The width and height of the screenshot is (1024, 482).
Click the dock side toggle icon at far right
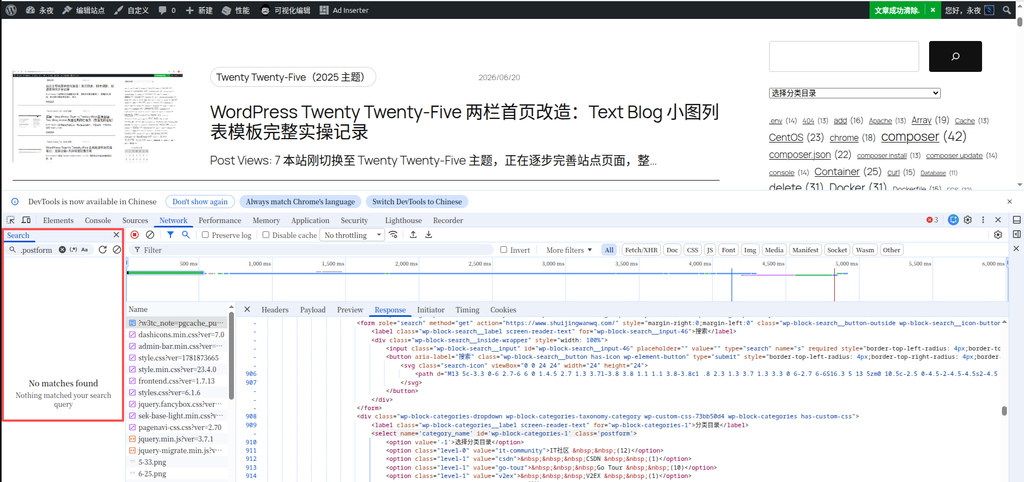point(1016,219)
